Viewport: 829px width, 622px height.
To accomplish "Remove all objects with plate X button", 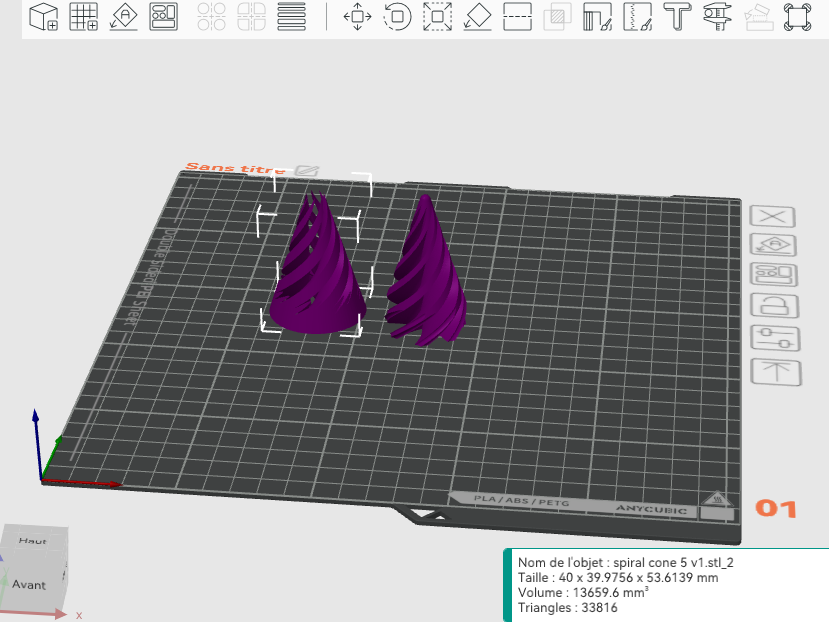I will [772, 216].
